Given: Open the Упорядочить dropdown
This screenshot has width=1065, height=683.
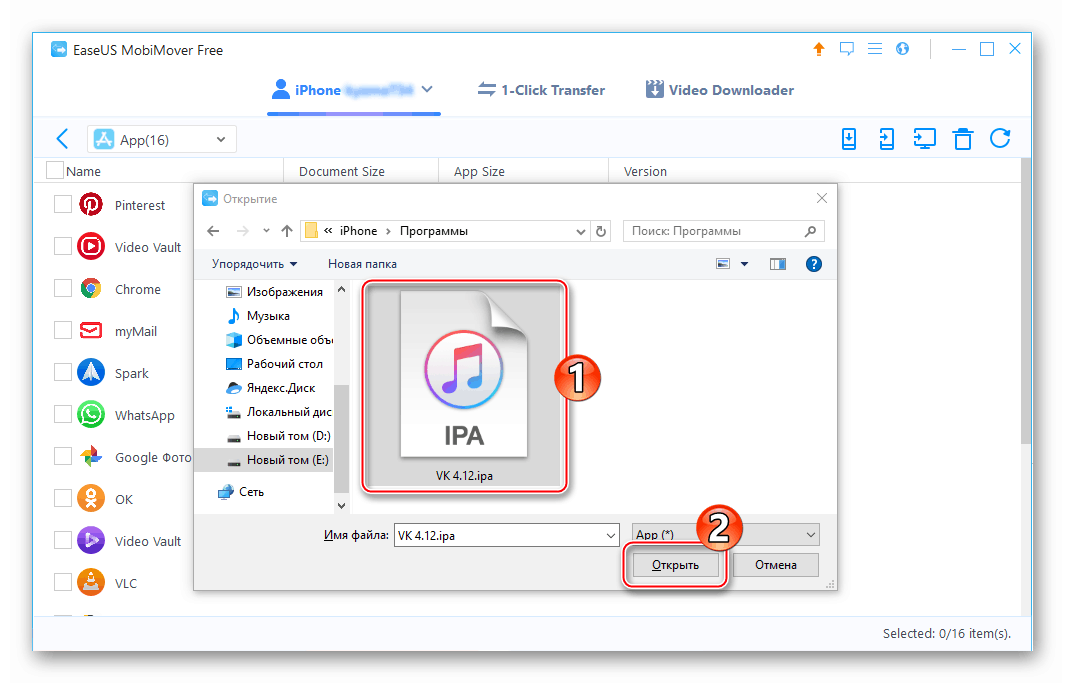Looking at the screenshot, I should tap(254, 264).
